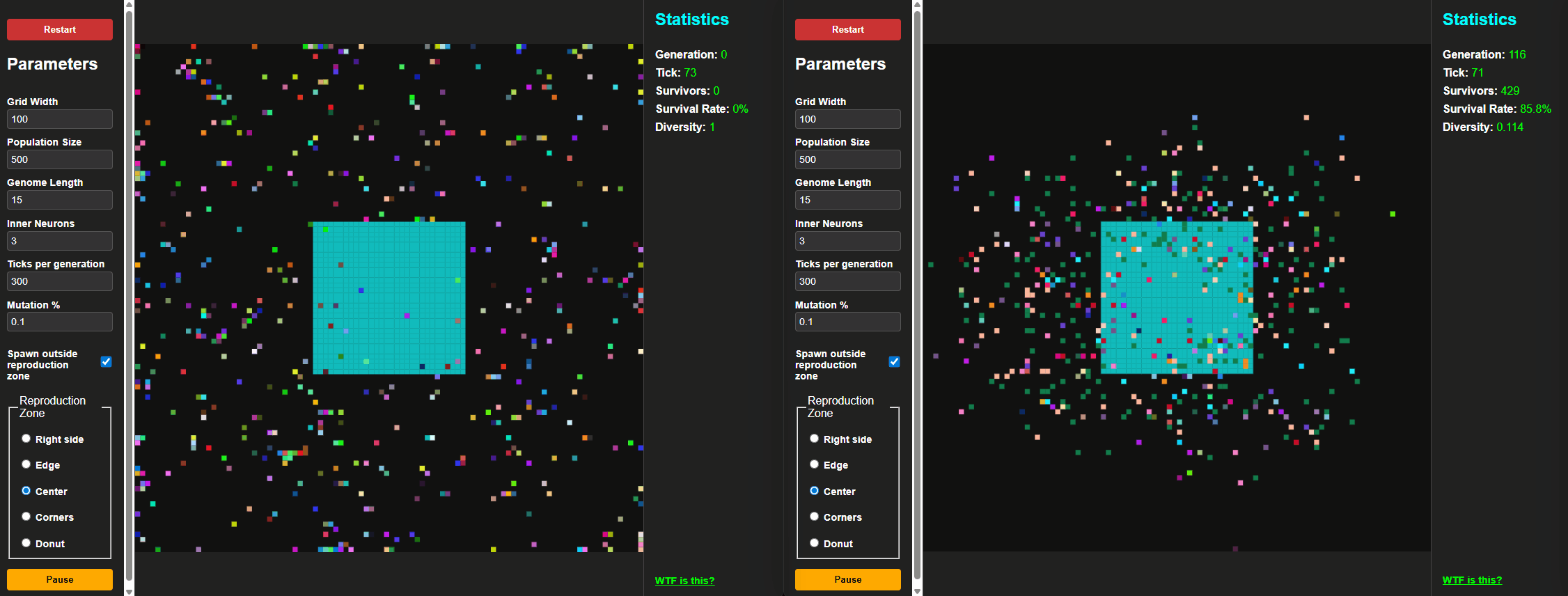
Task: Click right Ticks per generation input
Action: point(848,281)
